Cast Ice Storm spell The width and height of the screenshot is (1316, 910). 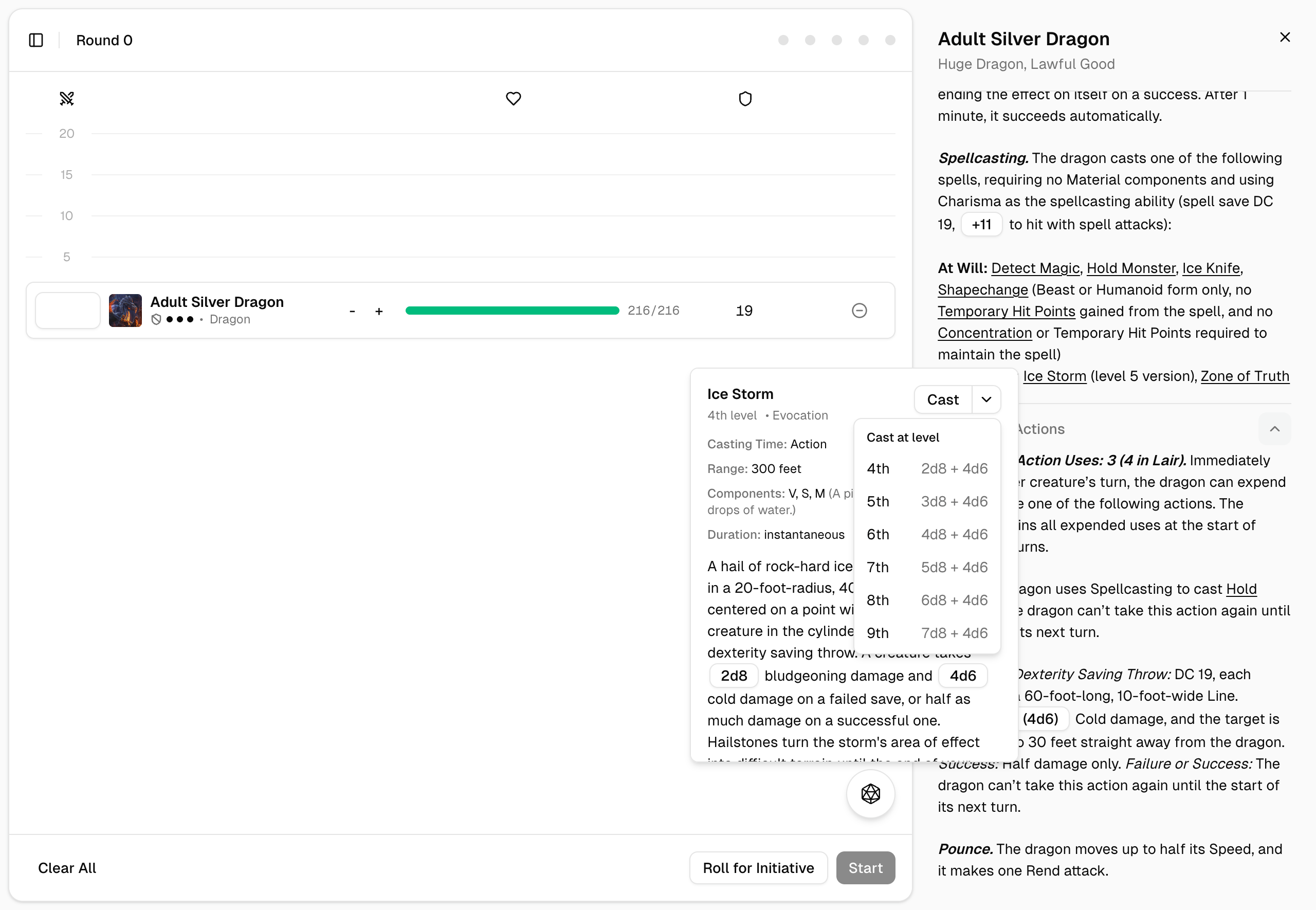(943, 399)
